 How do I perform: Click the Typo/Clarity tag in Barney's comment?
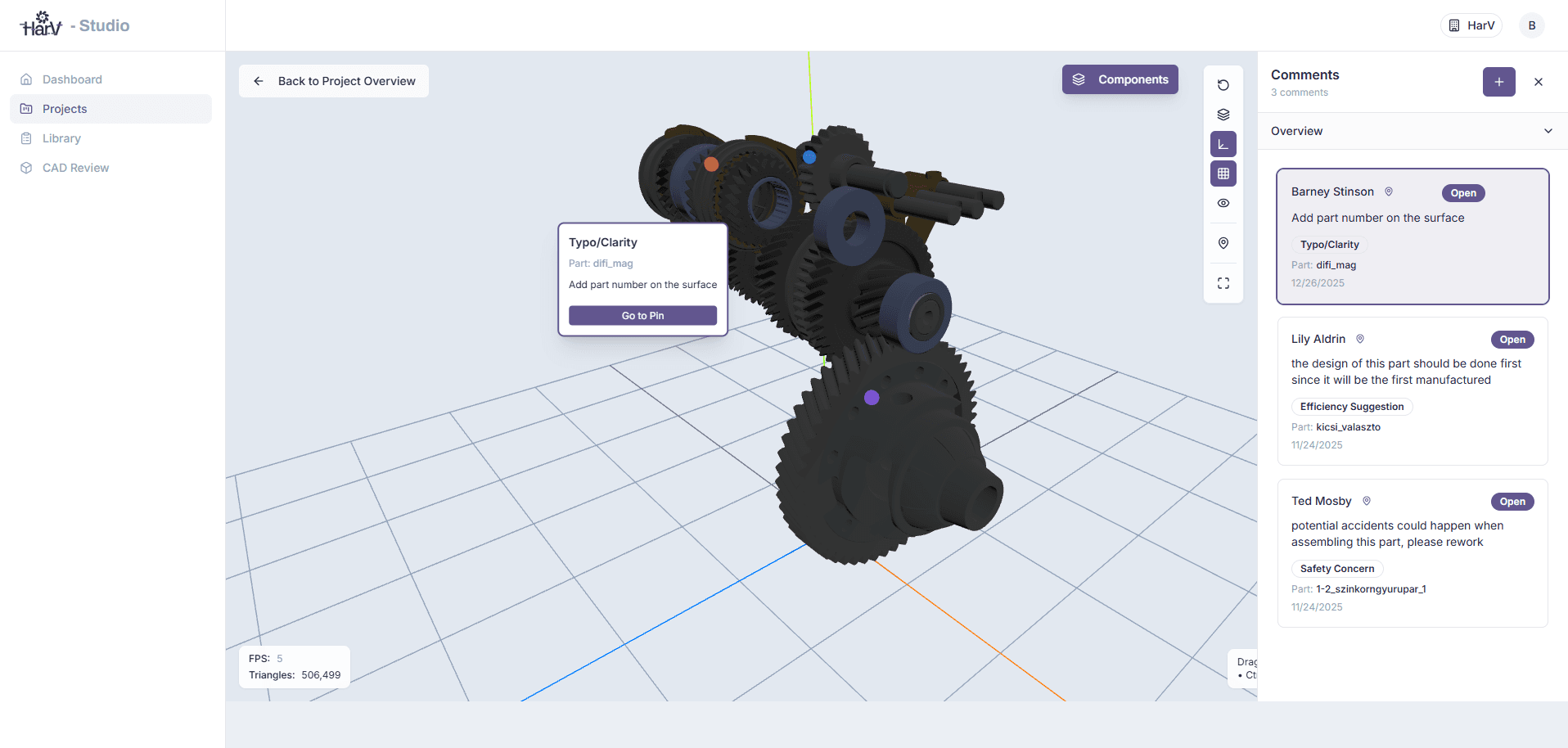(x=1329, y=245)
